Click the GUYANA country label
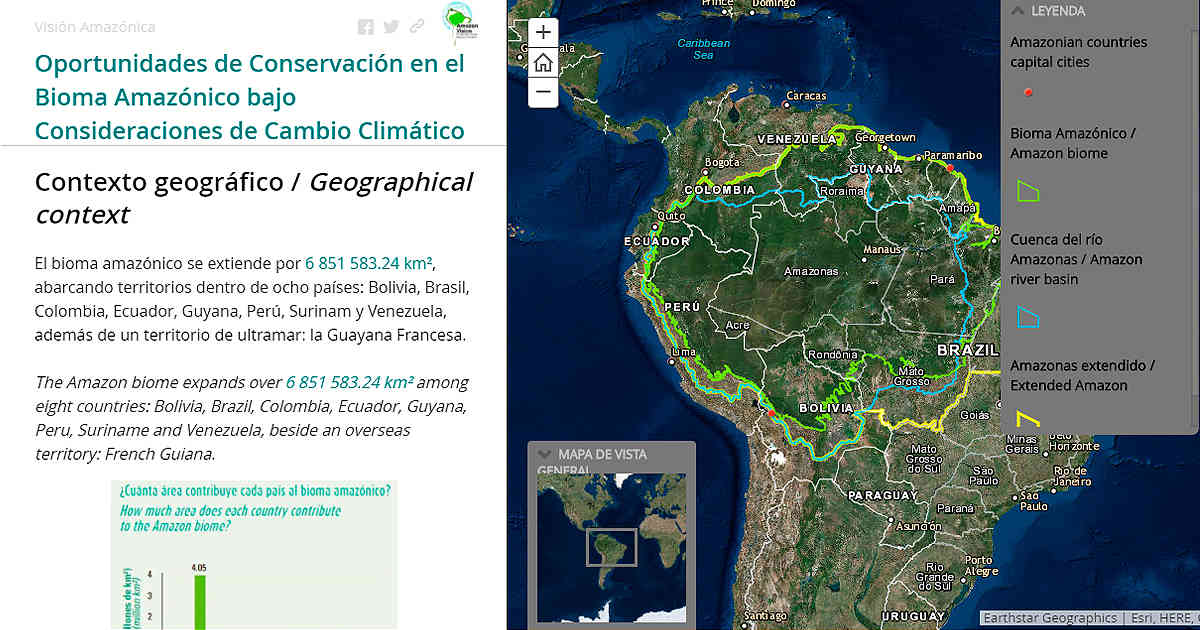 click(x=876, y=169)
